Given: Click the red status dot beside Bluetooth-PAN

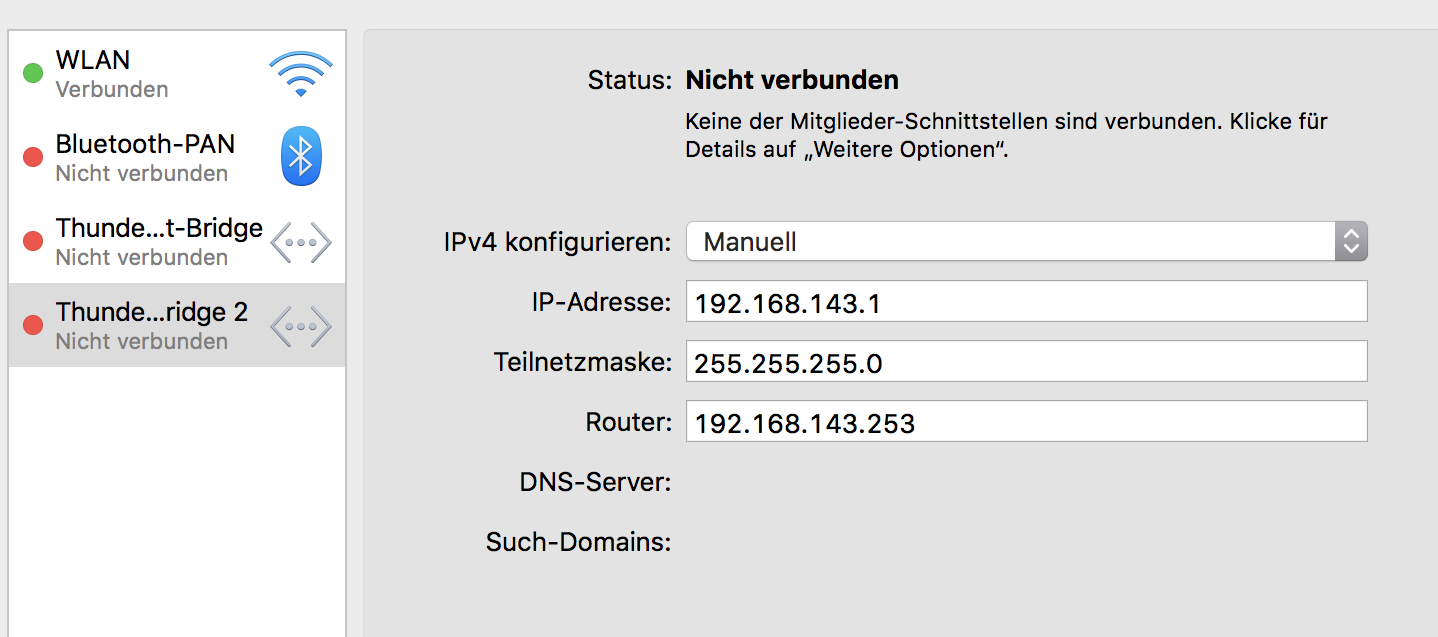Looking at the screenshot, I should (x=33, y=157).
